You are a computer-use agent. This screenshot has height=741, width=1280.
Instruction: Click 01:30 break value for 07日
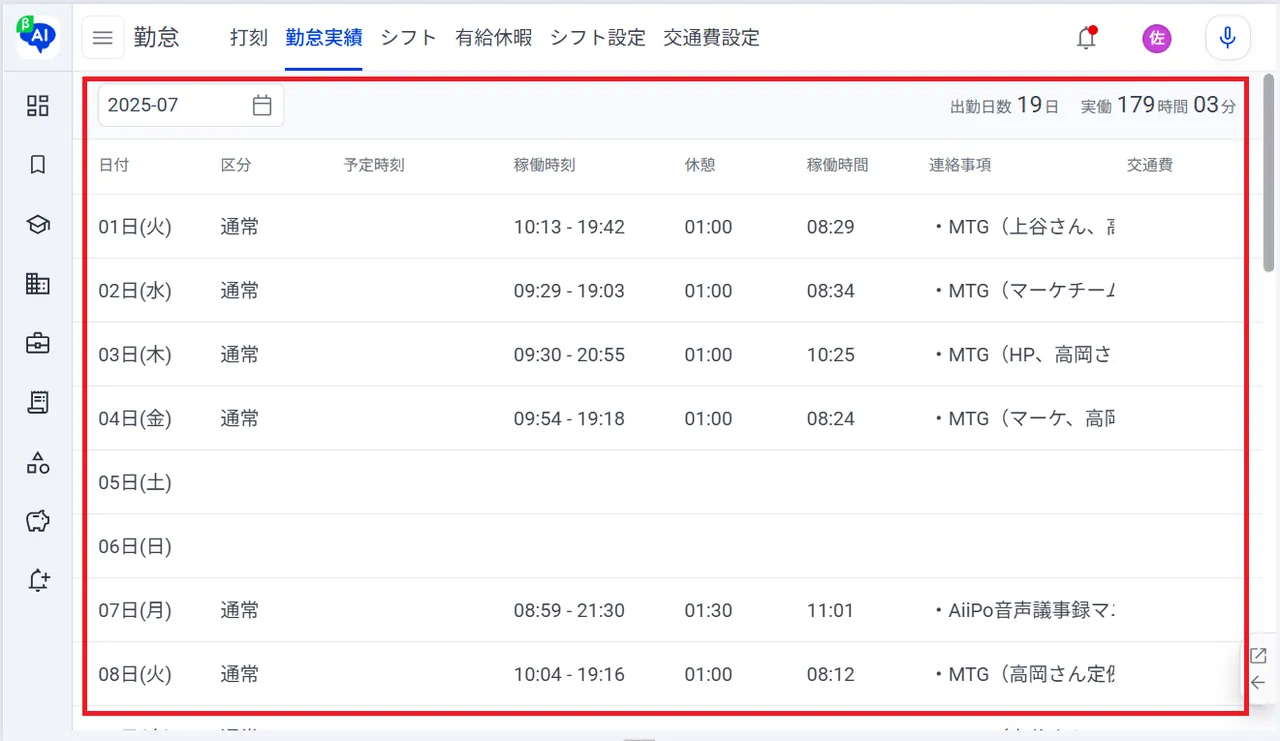tap(708, 610)
